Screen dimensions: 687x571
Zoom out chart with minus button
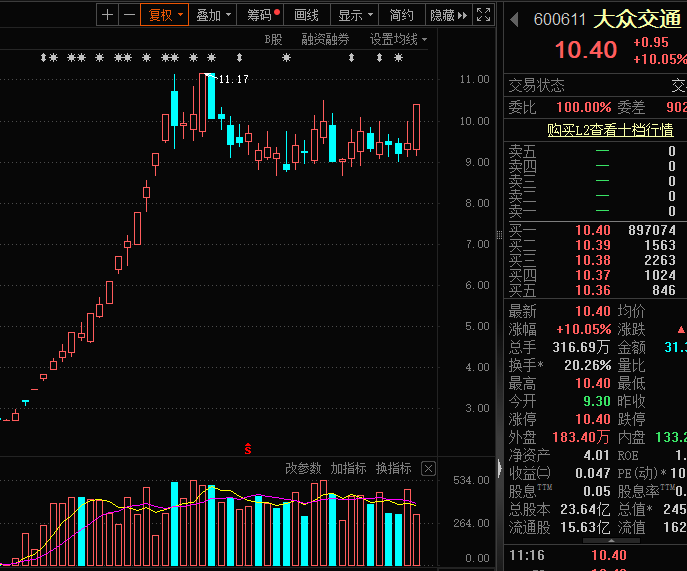coord(129,15)
